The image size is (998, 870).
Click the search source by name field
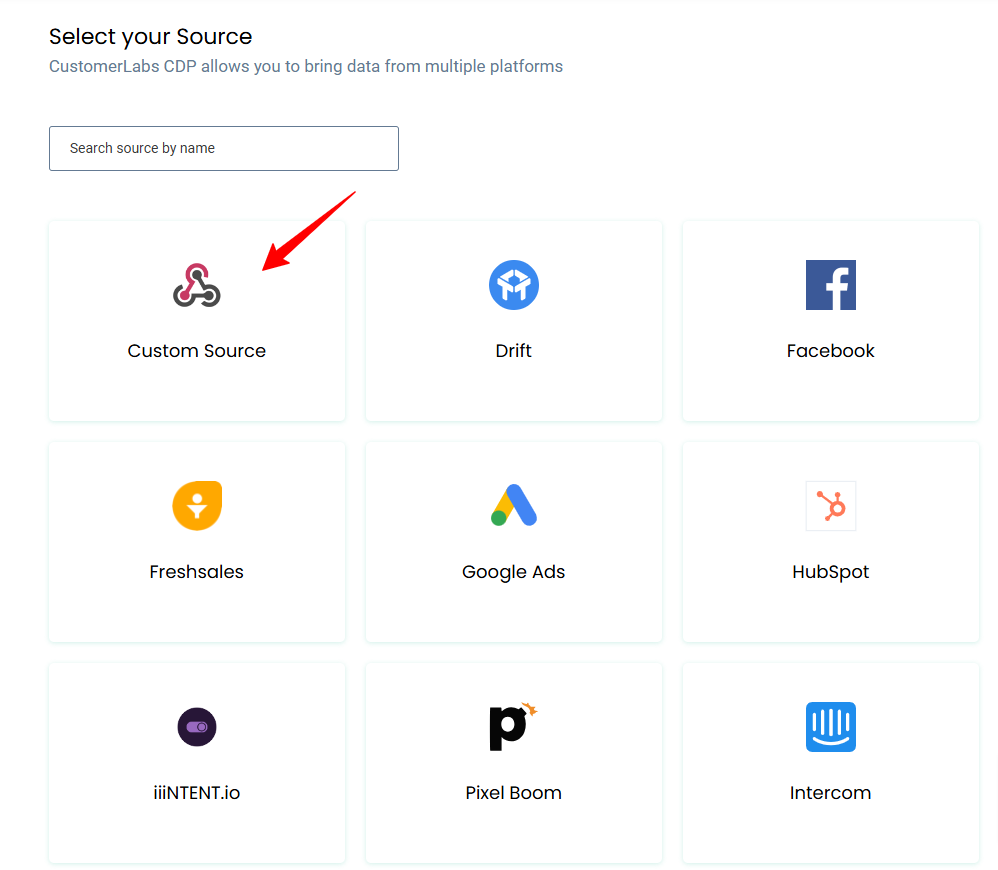click(x=223, y=148)
